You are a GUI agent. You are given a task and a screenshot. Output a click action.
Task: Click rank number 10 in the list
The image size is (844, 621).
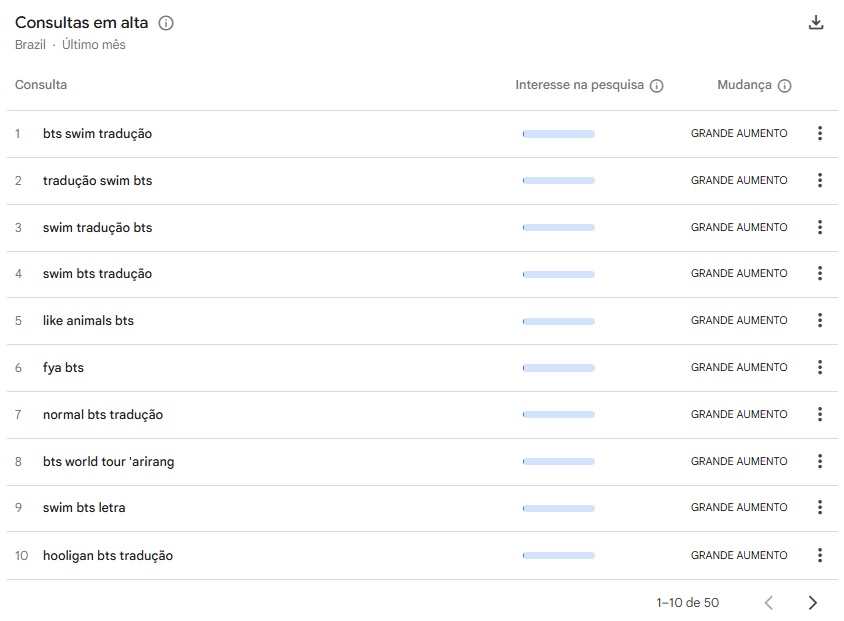(x=22, y=555)
